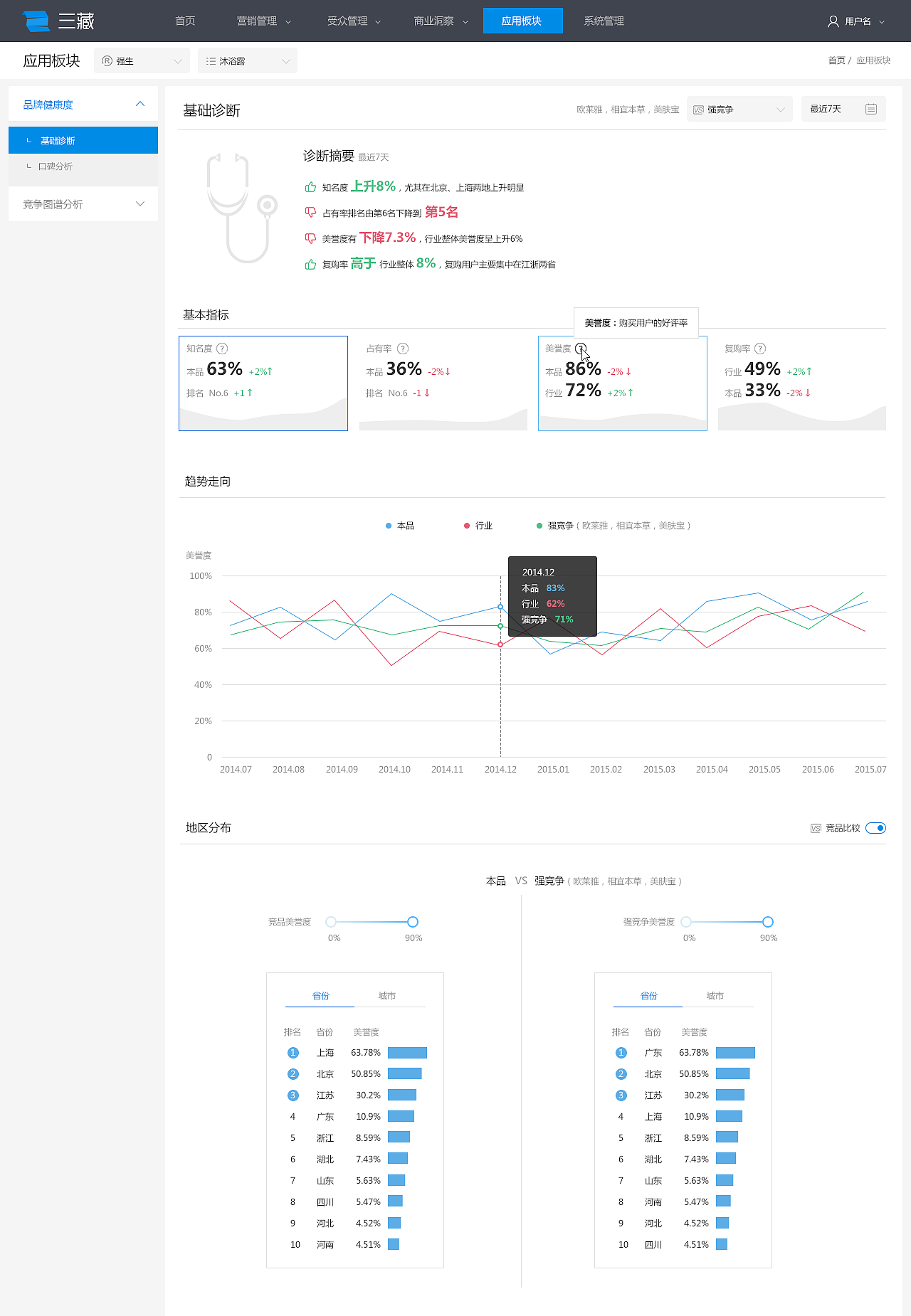Click the calendar icon in 最近7天 selector
Viewport: 911px width, 1316px height.
tap(871, 109)
